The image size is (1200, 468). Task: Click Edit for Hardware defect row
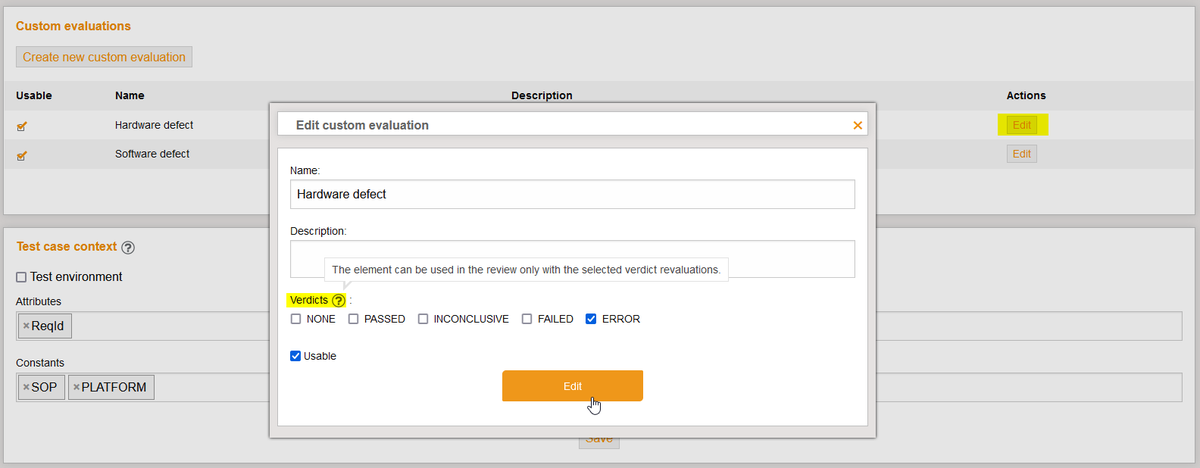point(1021,125)
